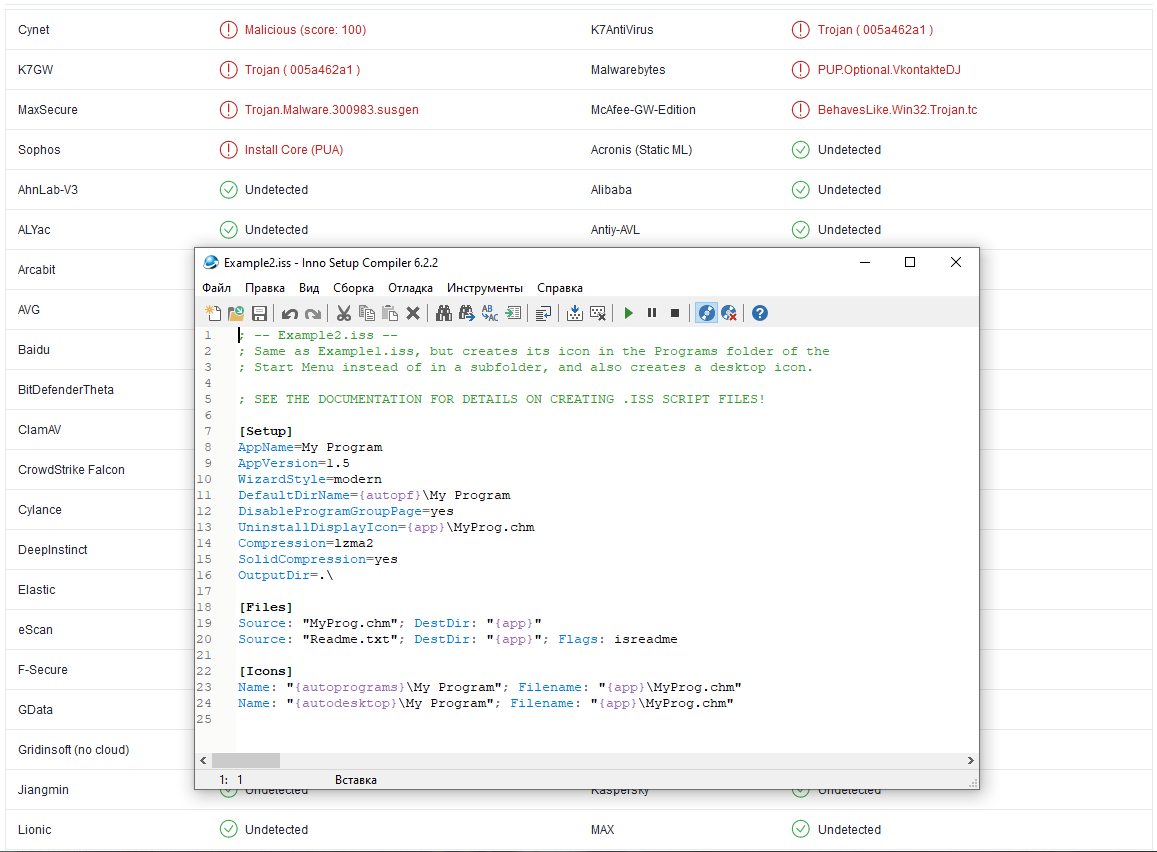
Task: Click Sophos Install Core (PUA) result
Action: pyautogui.click(x=294, y=150)
